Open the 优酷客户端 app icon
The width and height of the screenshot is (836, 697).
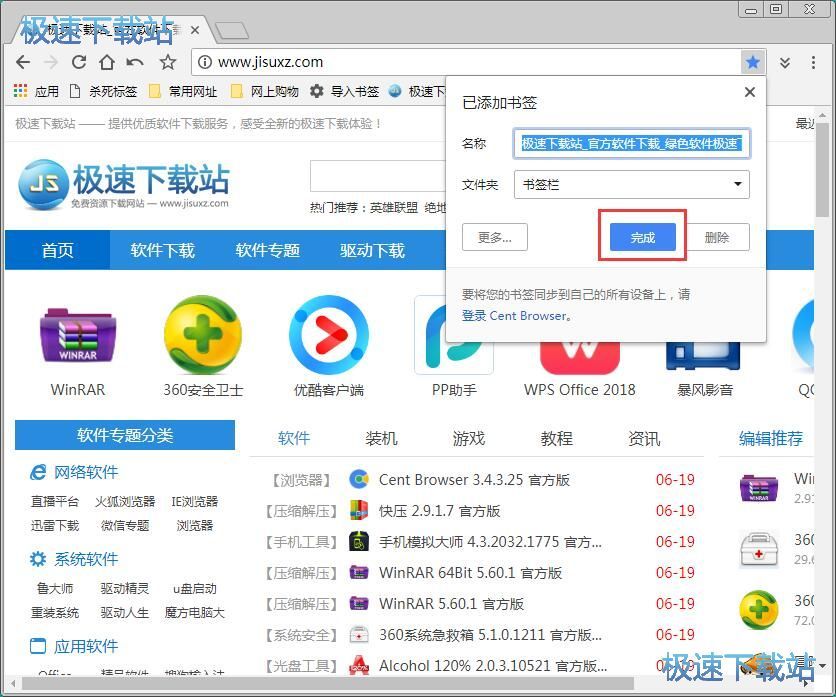click(x=328, y=335)
